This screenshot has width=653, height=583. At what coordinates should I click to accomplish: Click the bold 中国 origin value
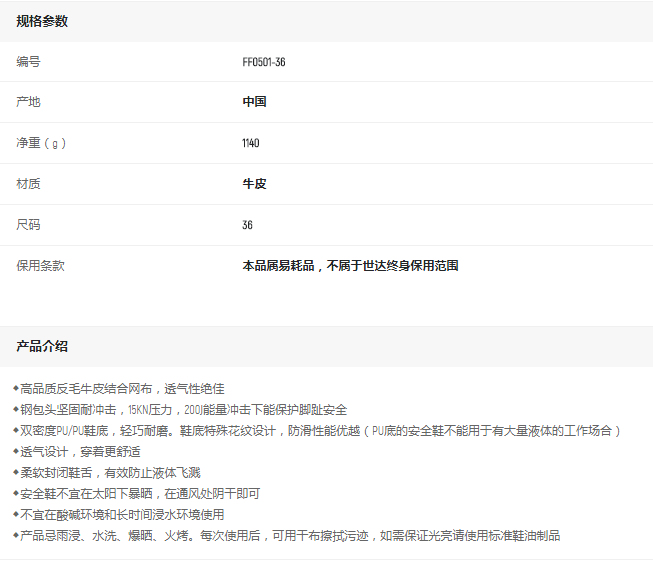tap(254, 102)
